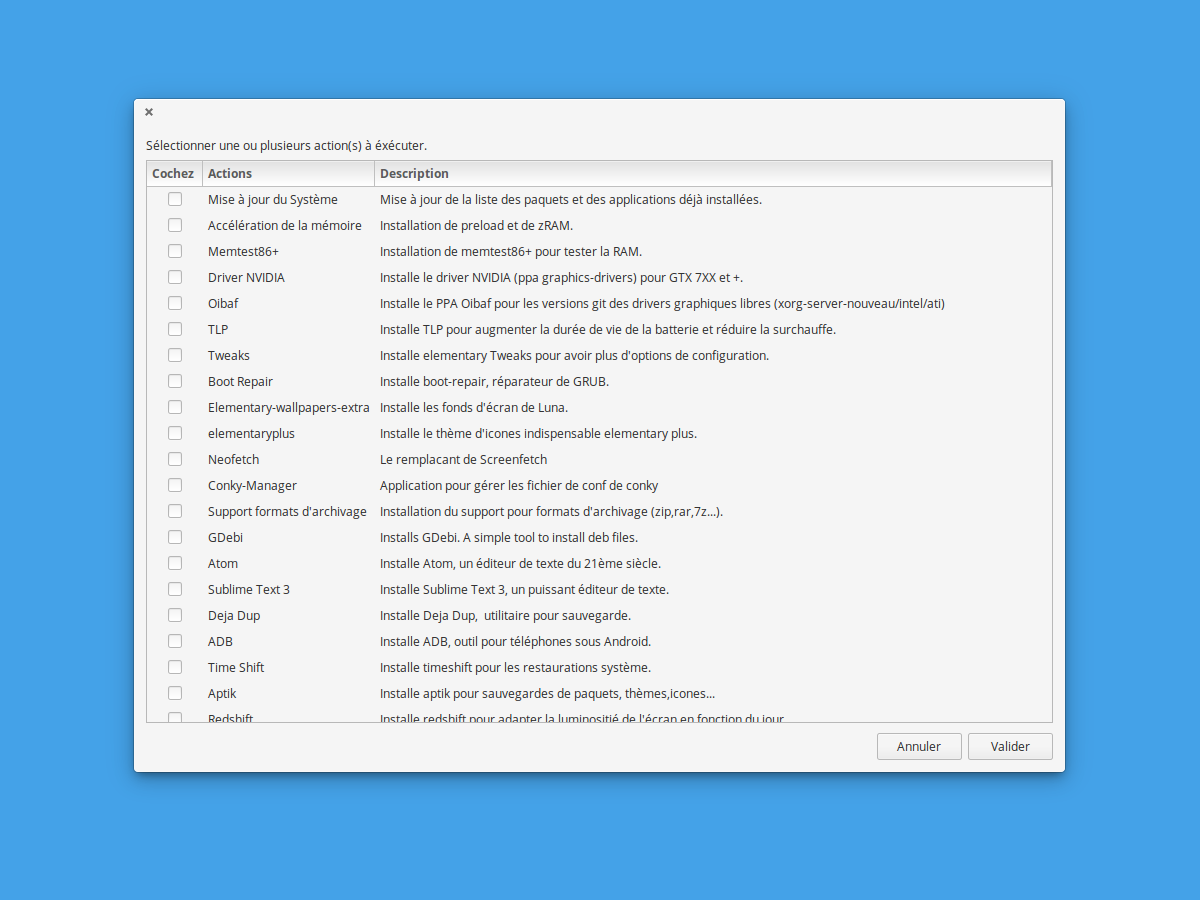The width and height of the screenshot is (1200, 900).
Task: Click the GDebi action name
Action: tap(225, 537)
